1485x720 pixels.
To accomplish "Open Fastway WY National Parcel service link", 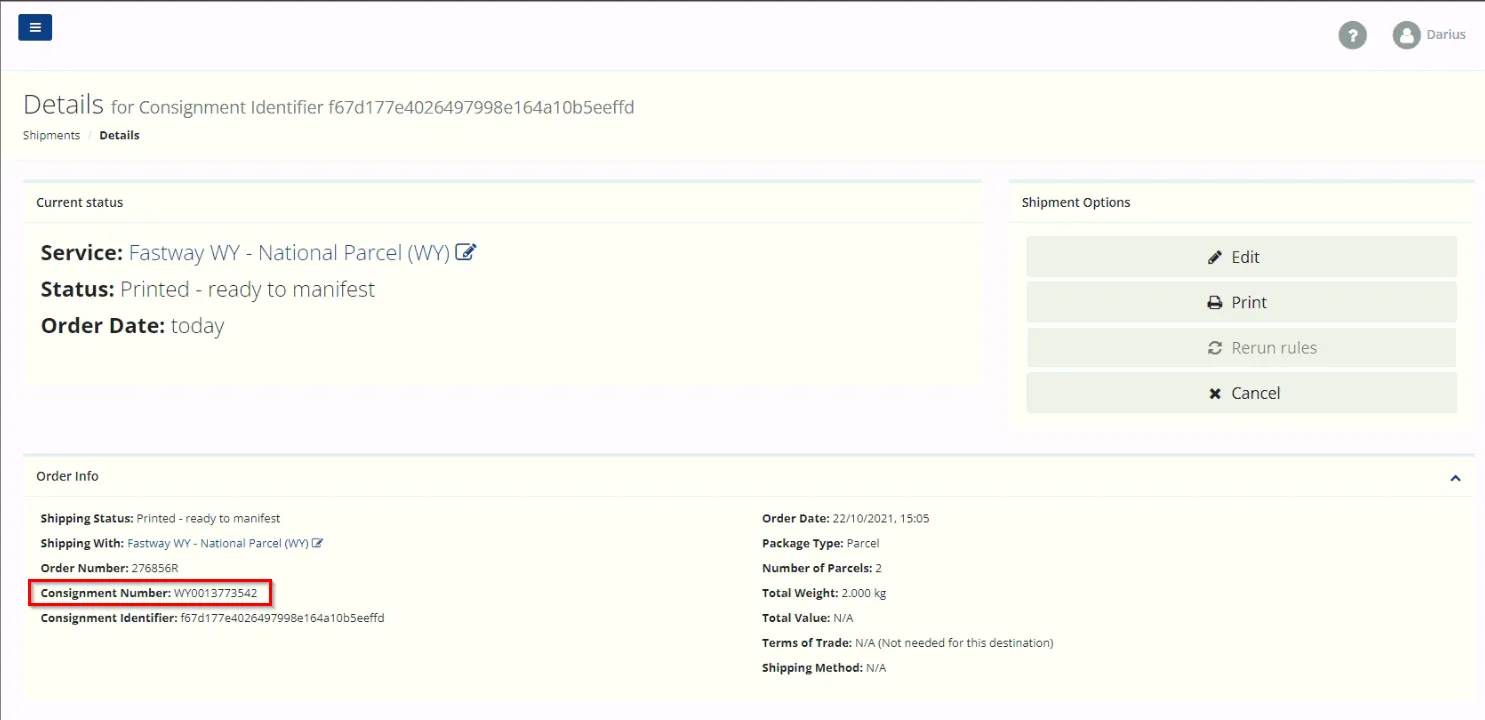I will 289,253.
